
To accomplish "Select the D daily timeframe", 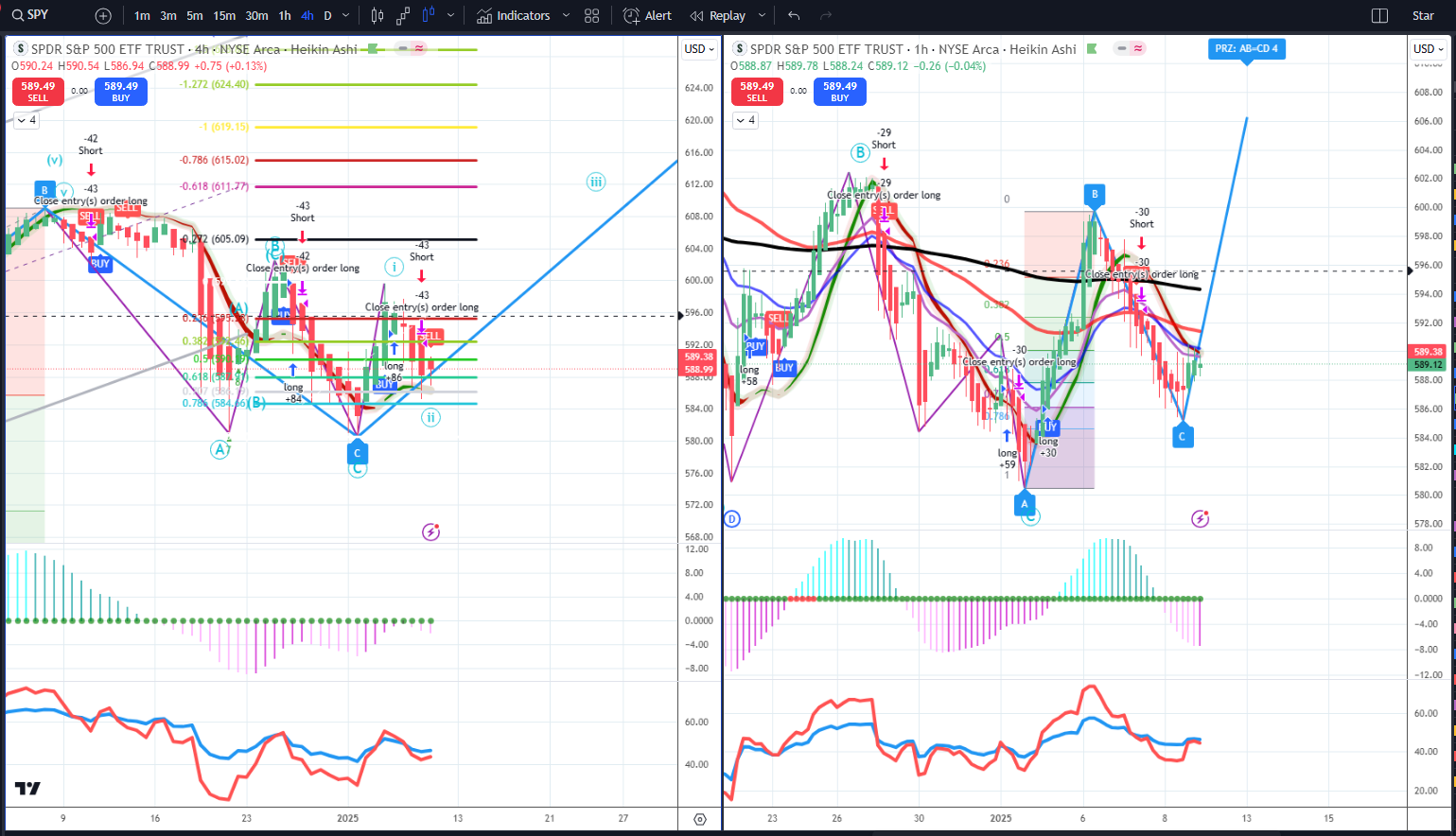I will (x=328, y=16).
